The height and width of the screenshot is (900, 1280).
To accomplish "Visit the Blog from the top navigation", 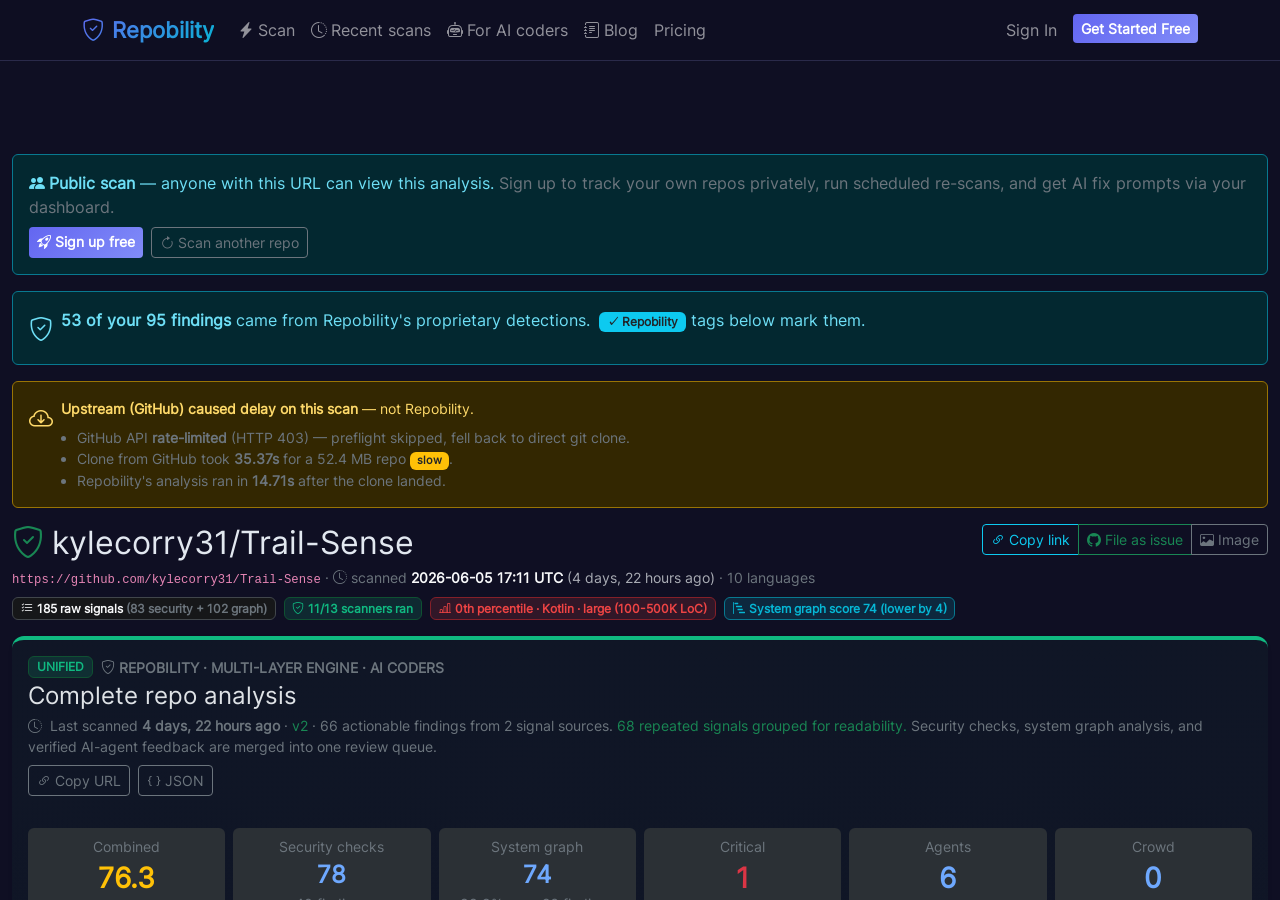I will [611, 30].
